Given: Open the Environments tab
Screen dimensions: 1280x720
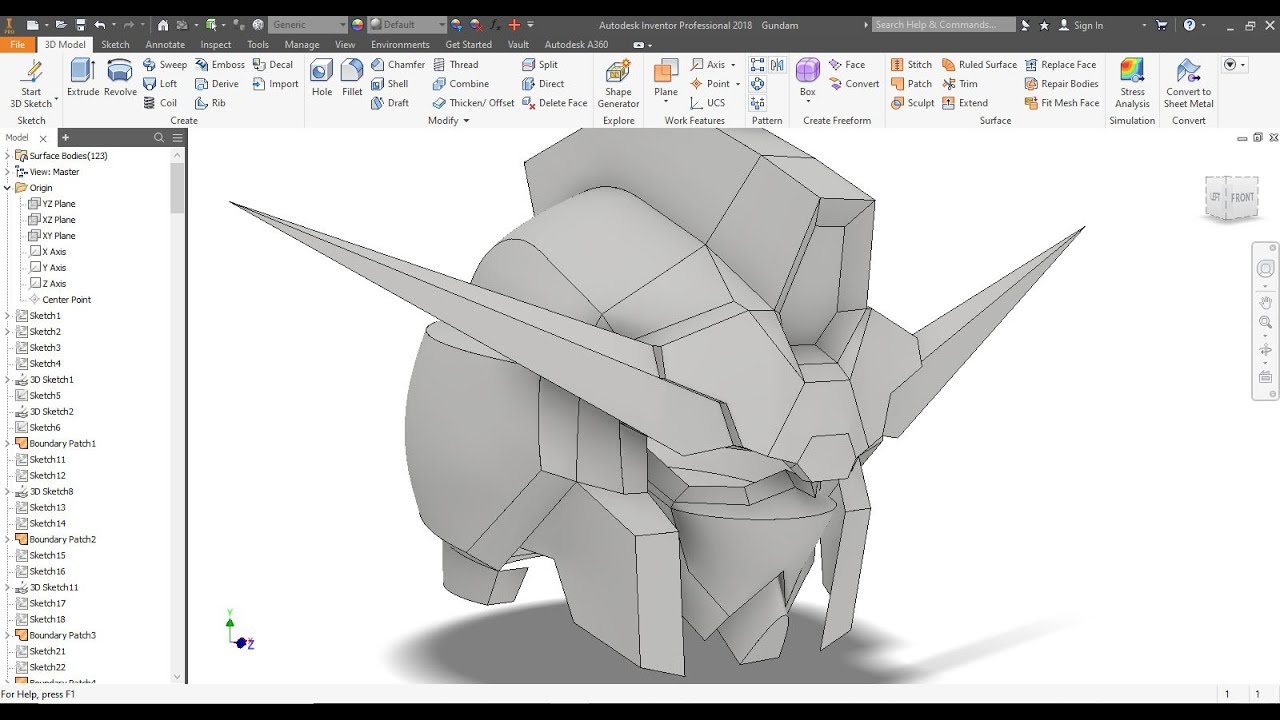Looking at the screenshot, I should pos(400,44).
